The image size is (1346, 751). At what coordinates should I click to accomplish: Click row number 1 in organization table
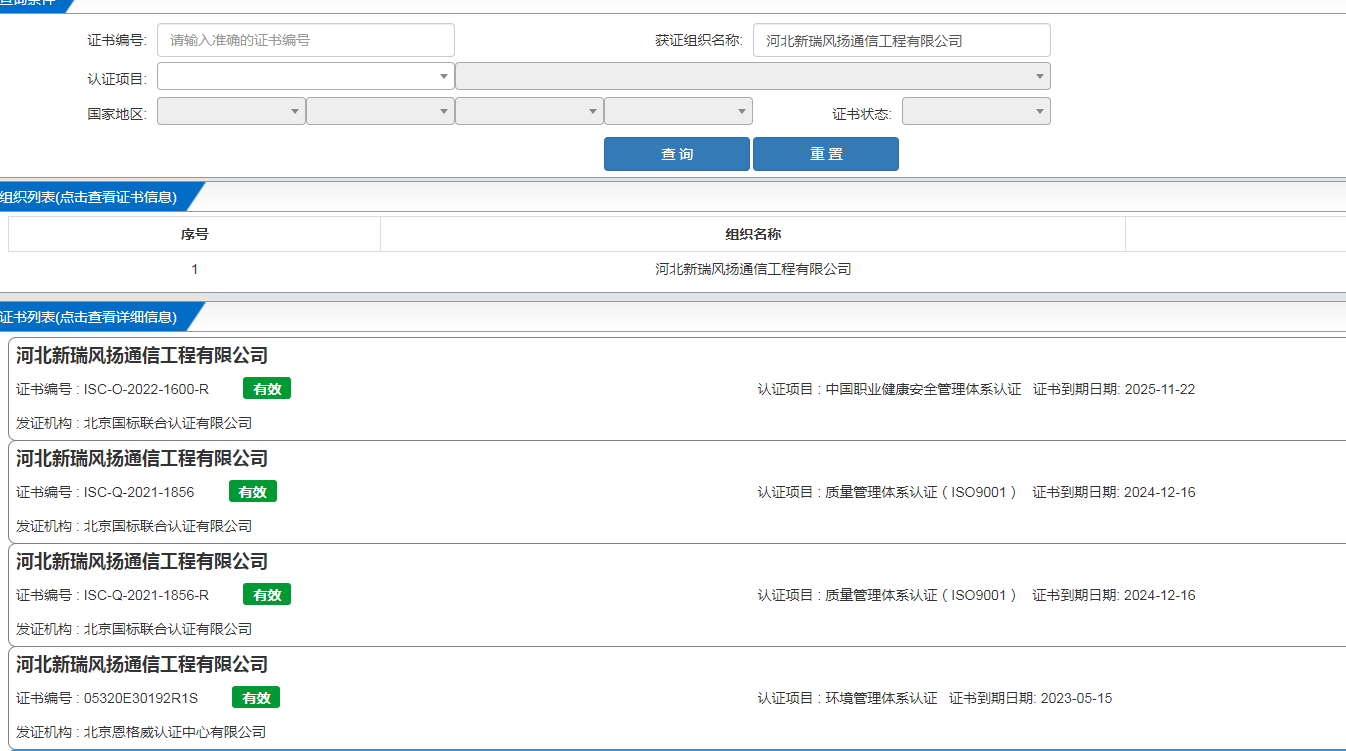click(195, 269)
